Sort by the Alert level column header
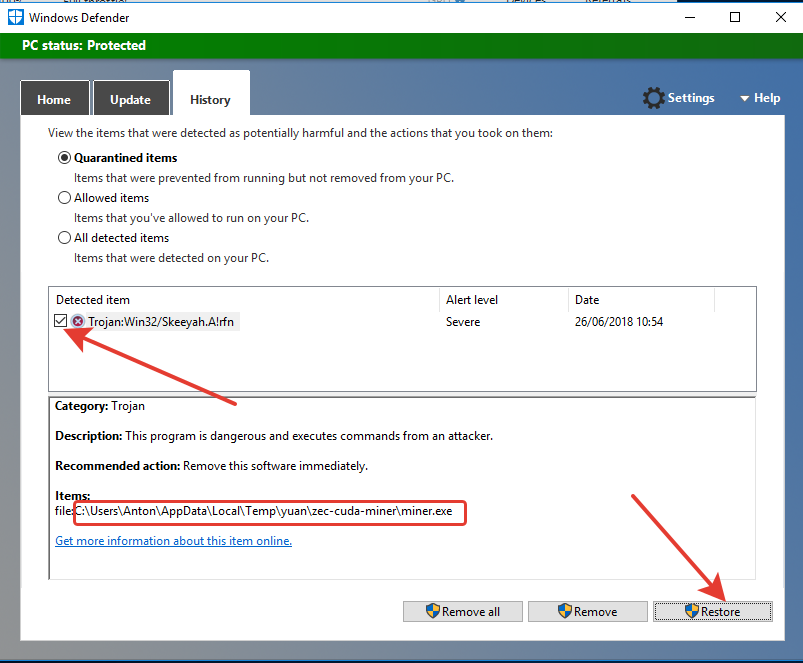The height and width of the screenshot is (663, 803). pyautogui.click(x=504, y=300)
